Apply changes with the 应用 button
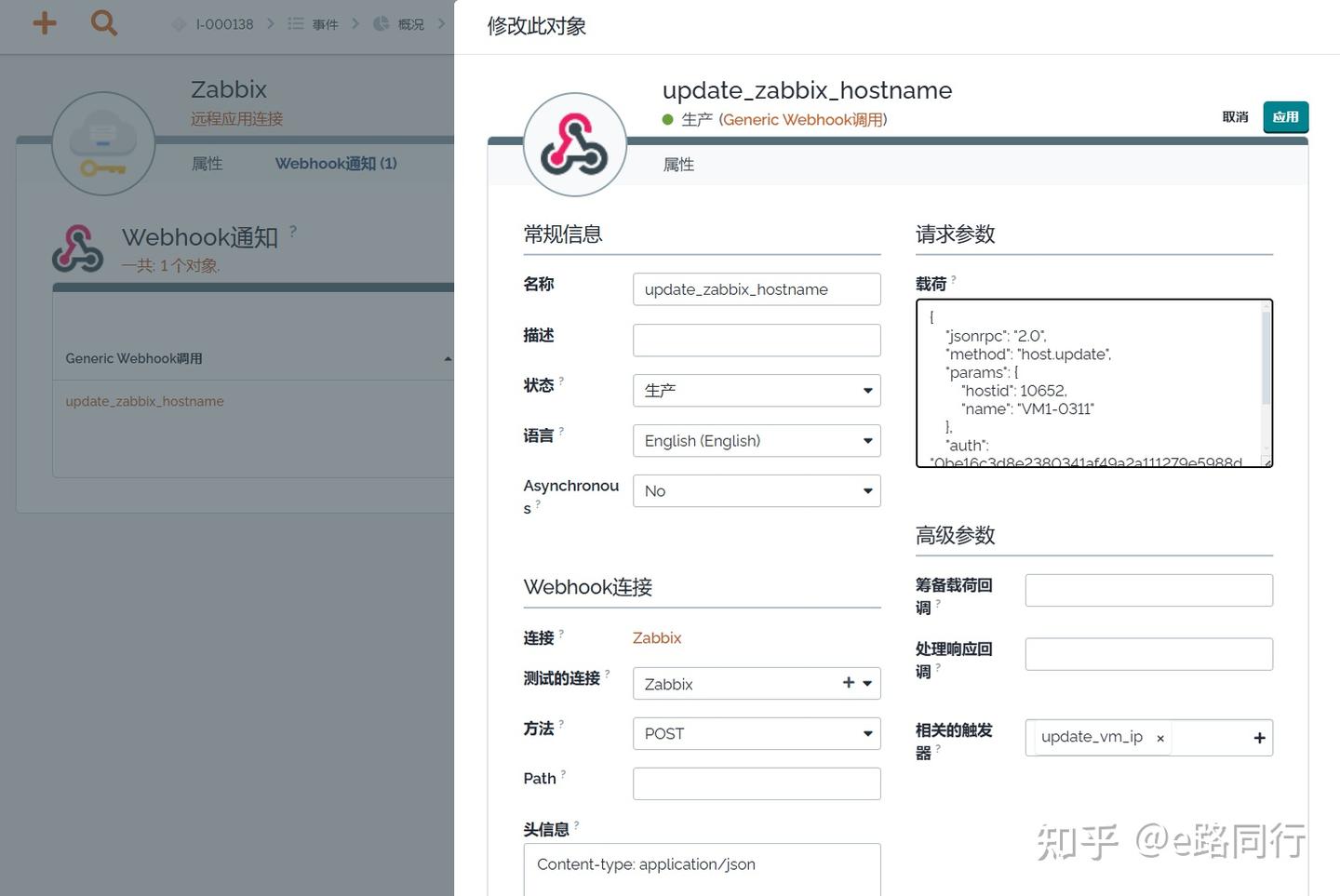Viewport: 1340px width, 896px height. [x=1285, y=116]
